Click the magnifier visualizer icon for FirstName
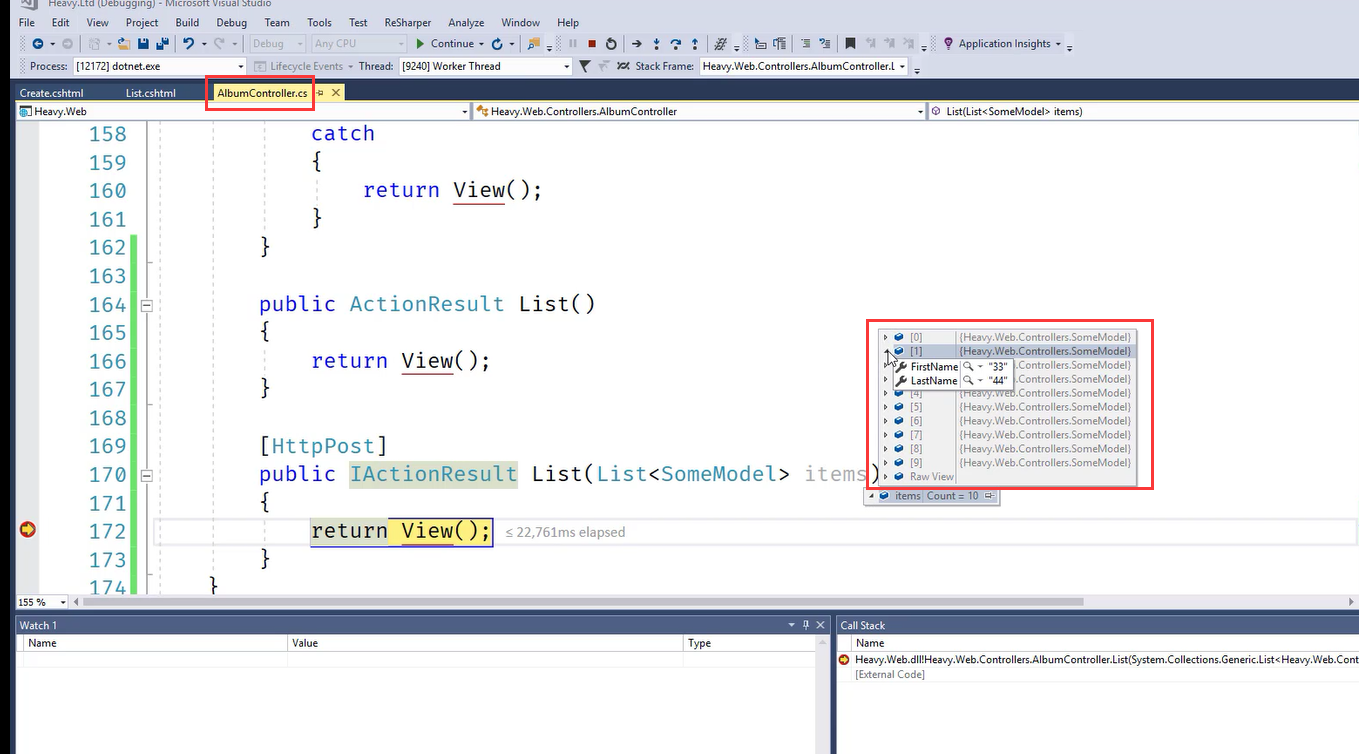1359x754 pixels. pos(968,367)
